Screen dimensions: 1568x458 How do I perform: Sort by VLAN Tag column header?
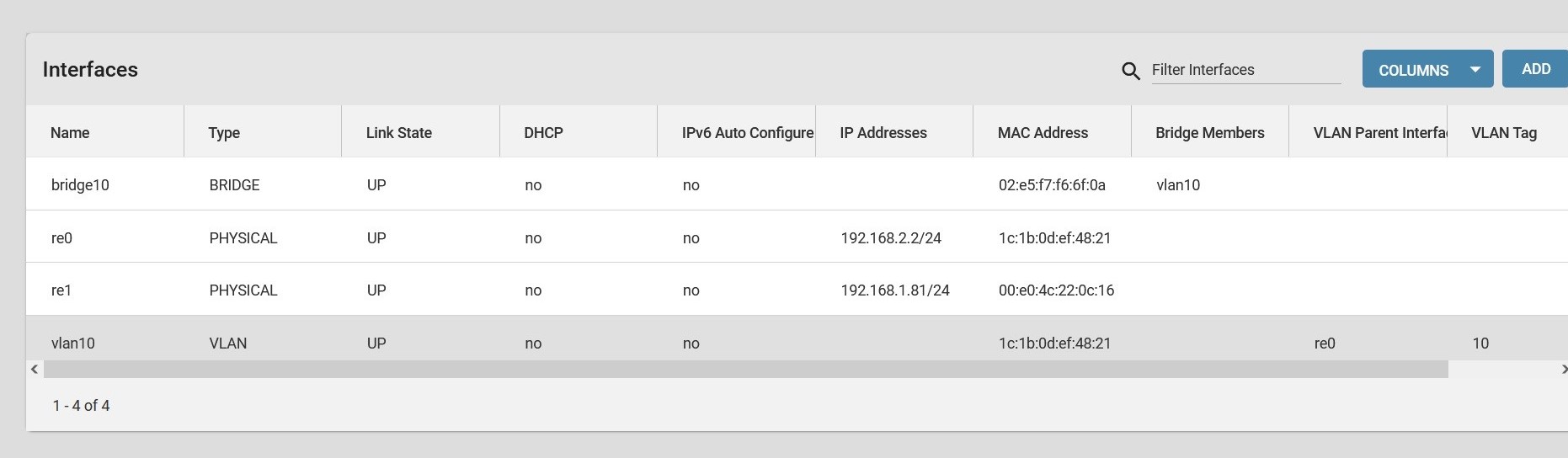[1503, 132]
